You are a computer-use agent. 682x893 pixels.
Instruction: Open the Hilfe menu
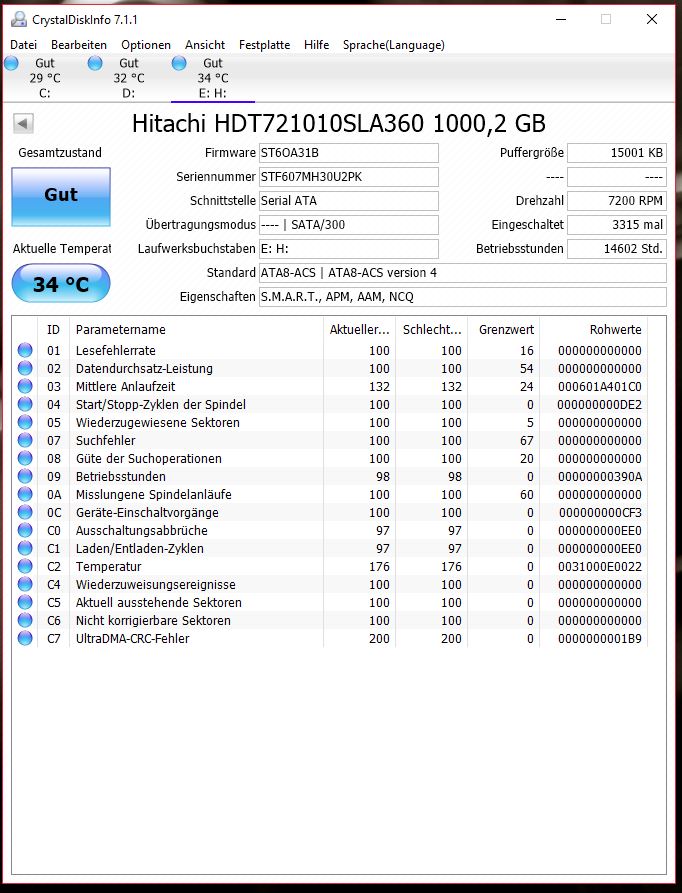tap(317, 44)
